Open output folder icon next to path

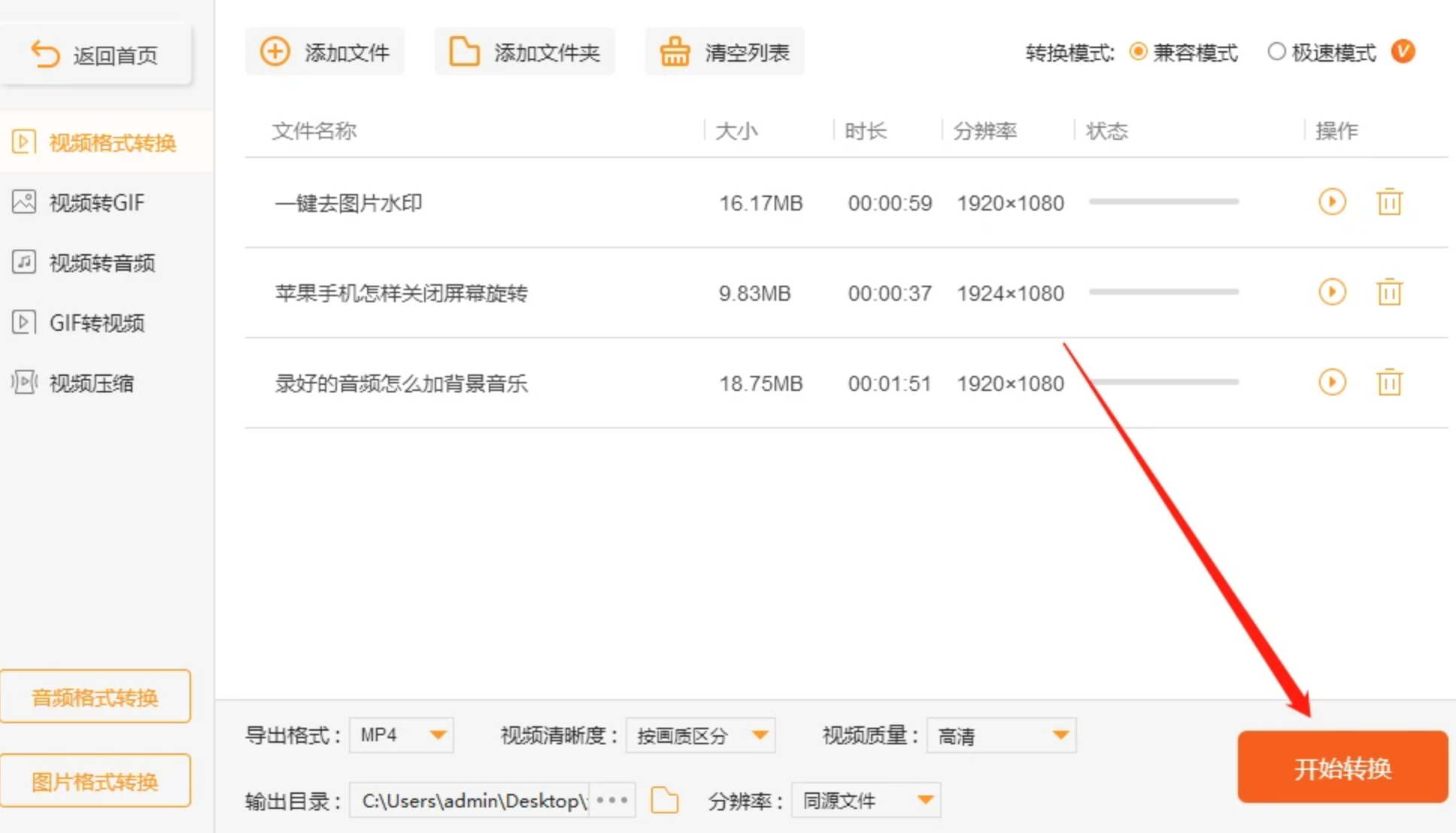664,800
